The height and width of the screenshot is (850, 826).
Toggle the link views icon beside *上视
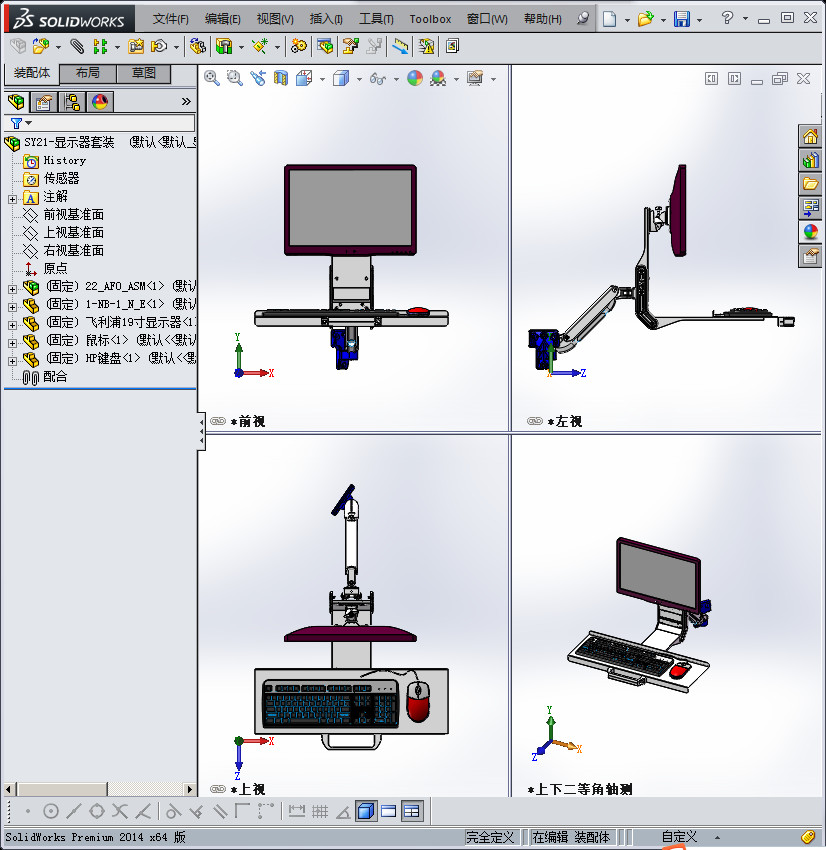pos(218,789)
